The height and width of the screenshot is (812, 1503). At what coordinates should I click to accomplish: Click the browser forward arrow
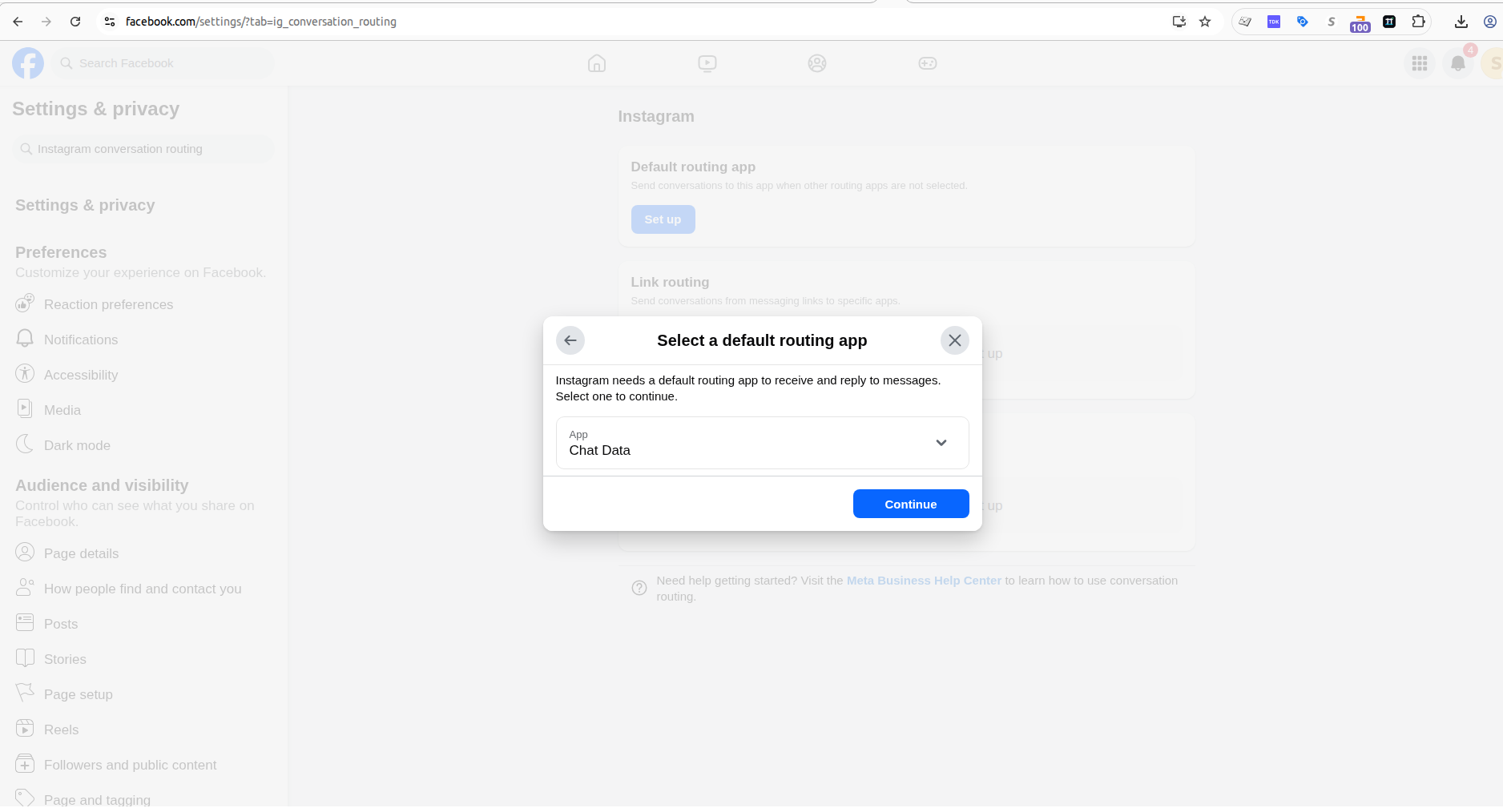click(x=46, y=22)
